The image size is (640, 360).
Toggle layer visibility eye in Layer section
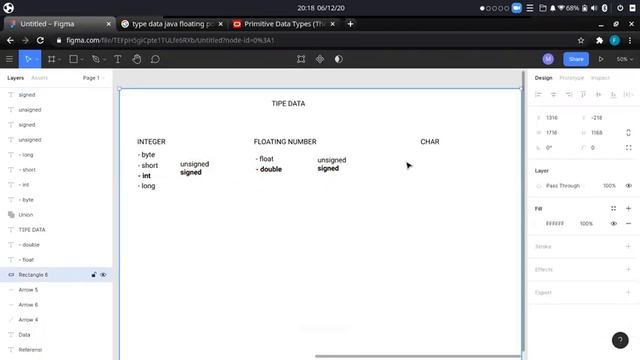point(629,186)
